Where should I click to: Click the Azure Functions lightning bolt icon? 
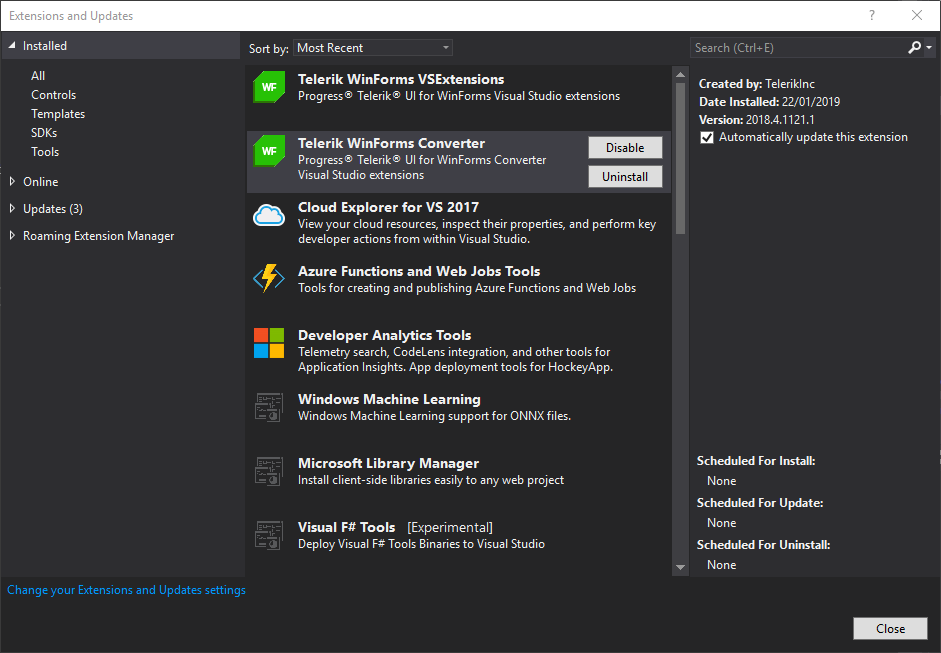269,278
